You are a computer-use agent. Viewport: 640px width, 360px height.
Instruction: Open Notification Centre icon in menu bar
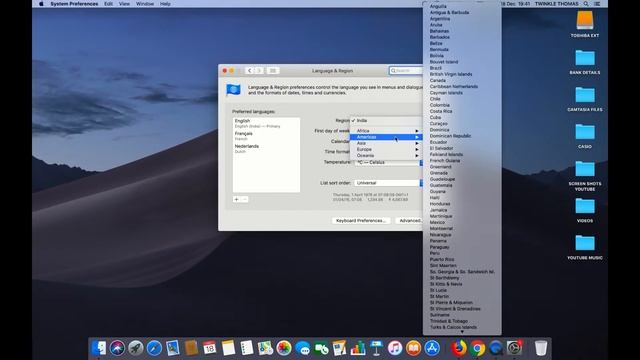[x=597, y=4]
